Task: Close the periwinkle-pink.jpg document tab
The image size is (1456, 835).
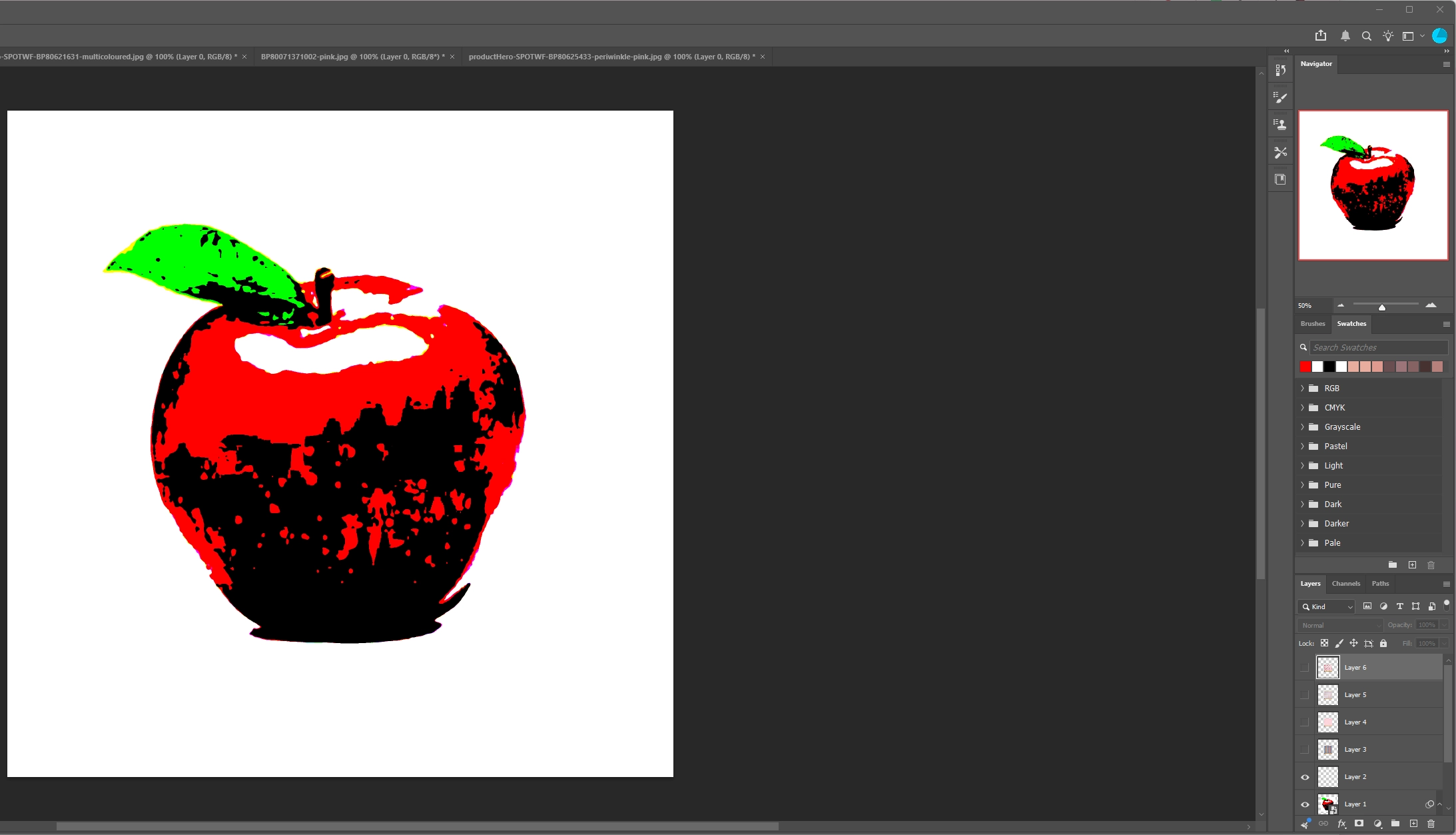Action: (763, 57)
